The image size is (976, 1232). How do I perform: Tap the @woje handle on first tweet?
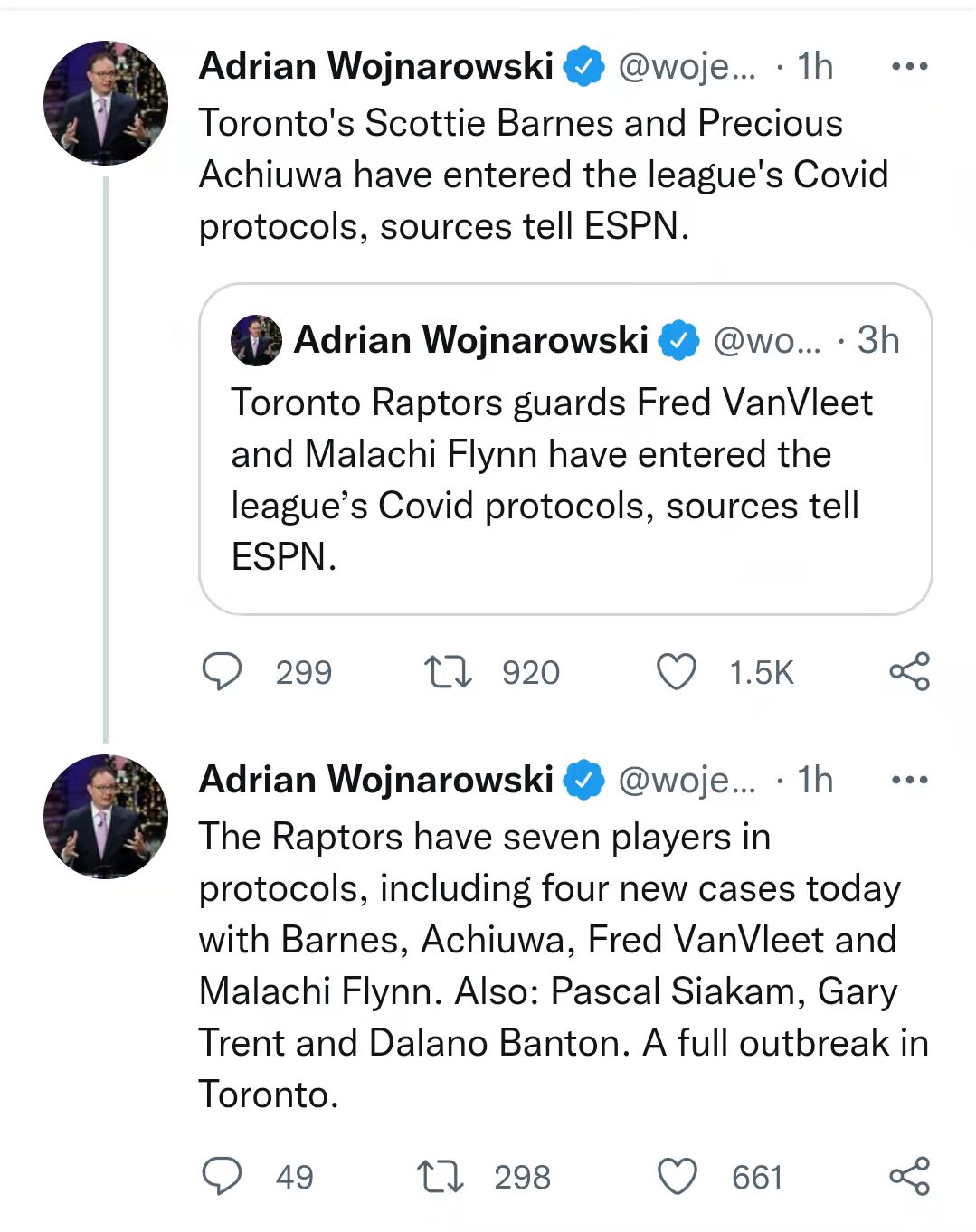pyautogui.click(x=687, y=67)
